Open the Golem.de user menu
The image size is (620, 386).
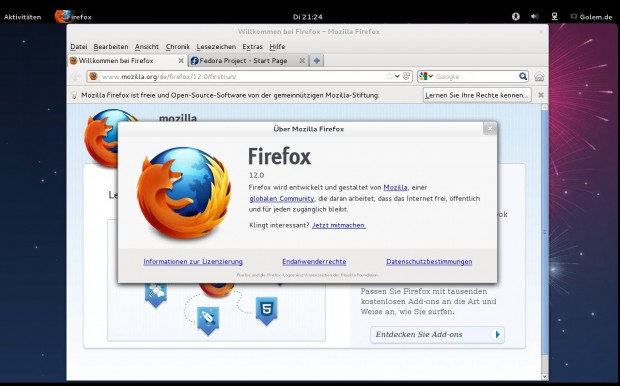tap(591, 17)
